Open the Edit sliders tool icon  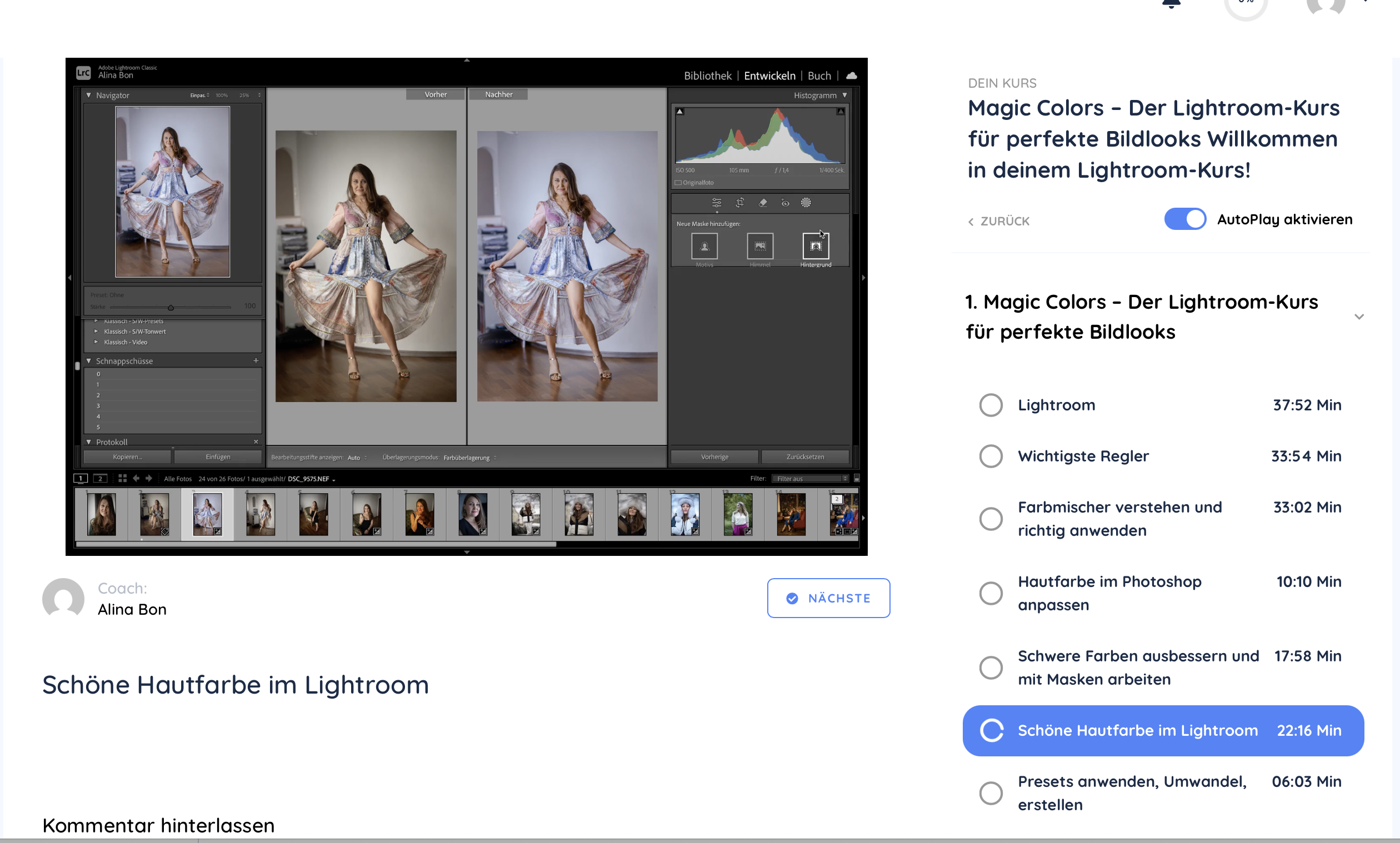click(x=717, y=203)
